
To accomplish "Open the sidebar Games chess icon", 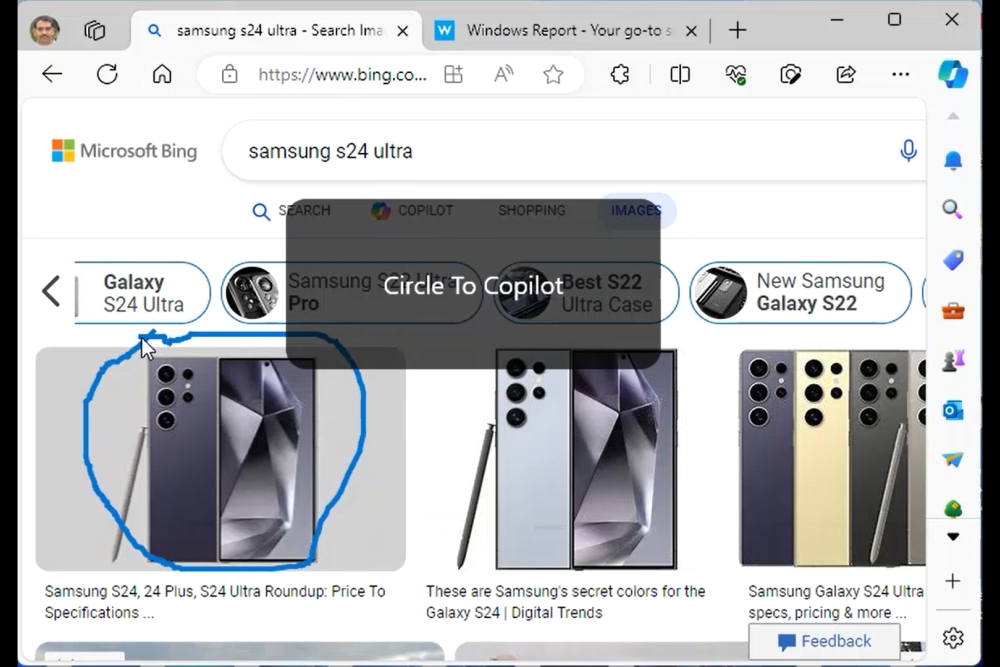I will (953, 360).
